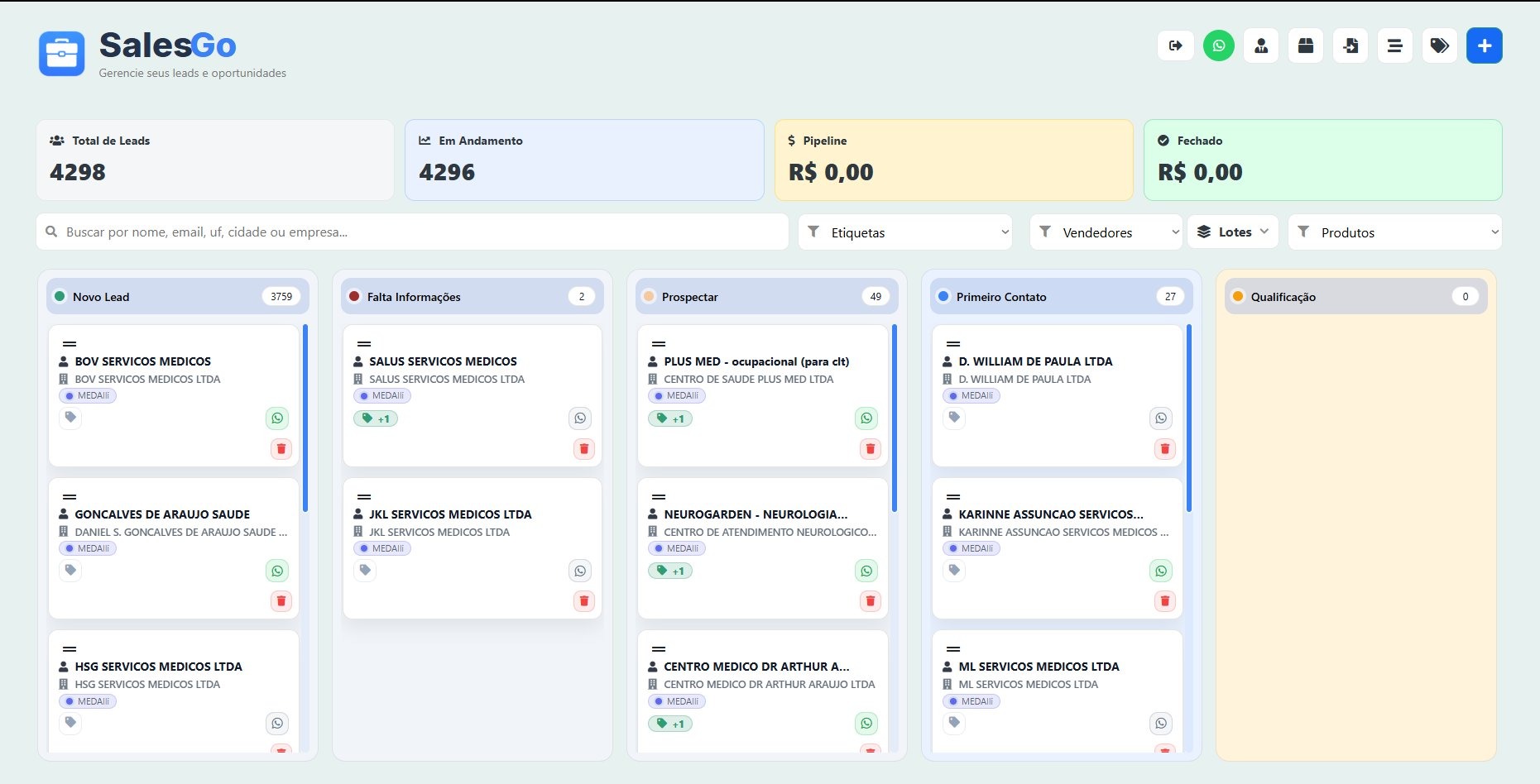Screen dimensions: 1540x784
Task: Click the tag icon on D. WILLIAM DE PAULA card
Action: click(954, 418)
